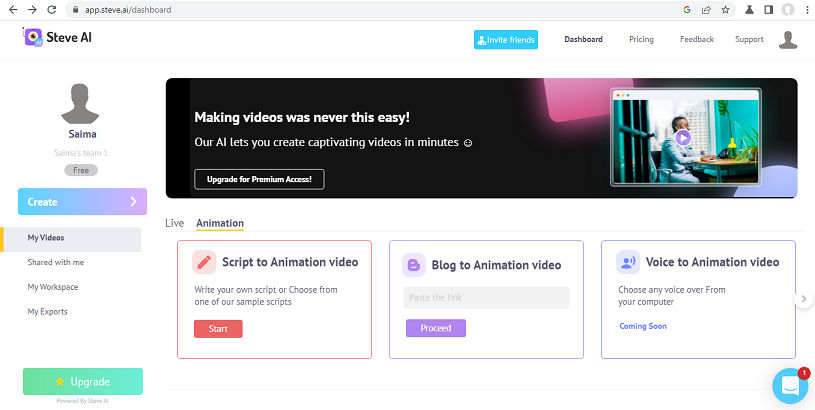The width and height of the screenshot is (815, 410).
Task: Click the Coming Soon link
Action: pyautogui.click(x=642, y=326)
